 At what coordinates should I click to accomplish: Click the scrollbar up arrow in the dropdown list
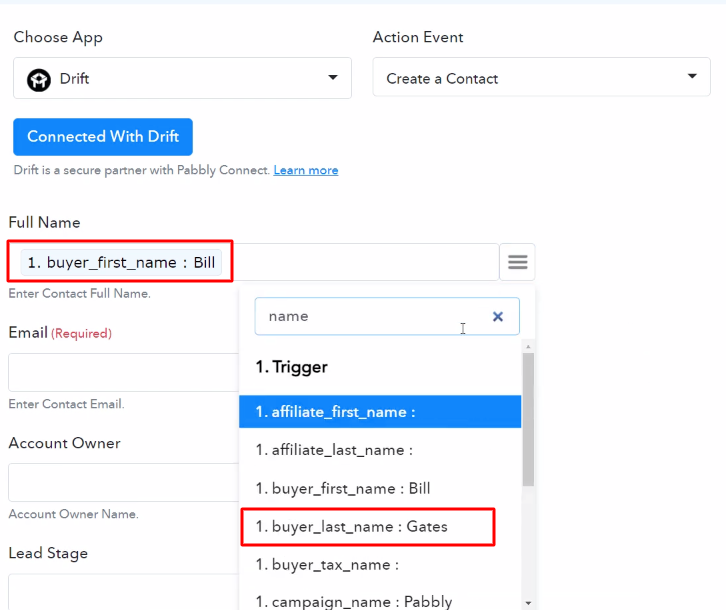[528, 346]
